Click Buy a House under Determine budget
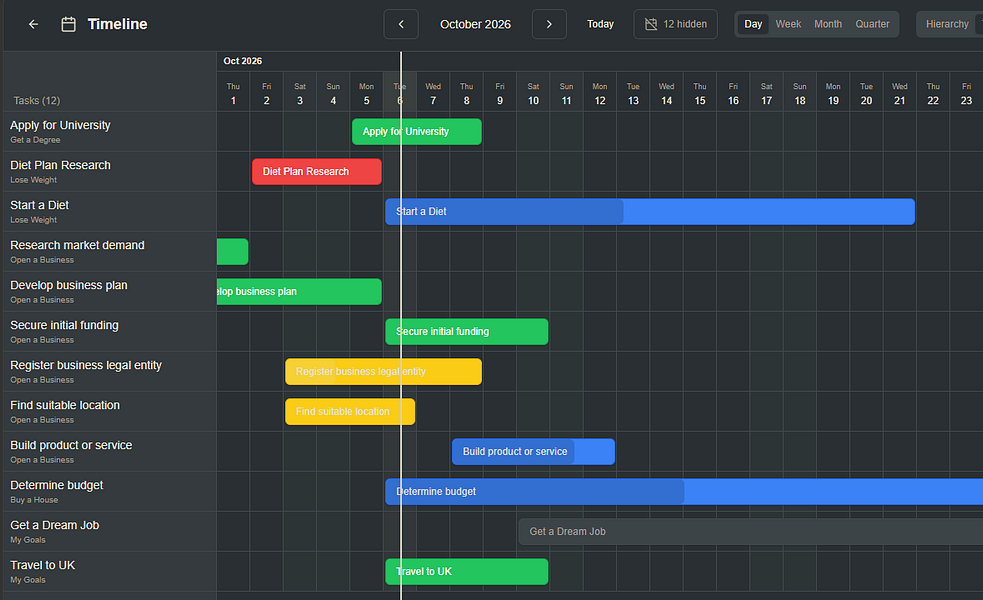Image resolution: width=983 pixels, height=600 pixels. pos(34,500)
